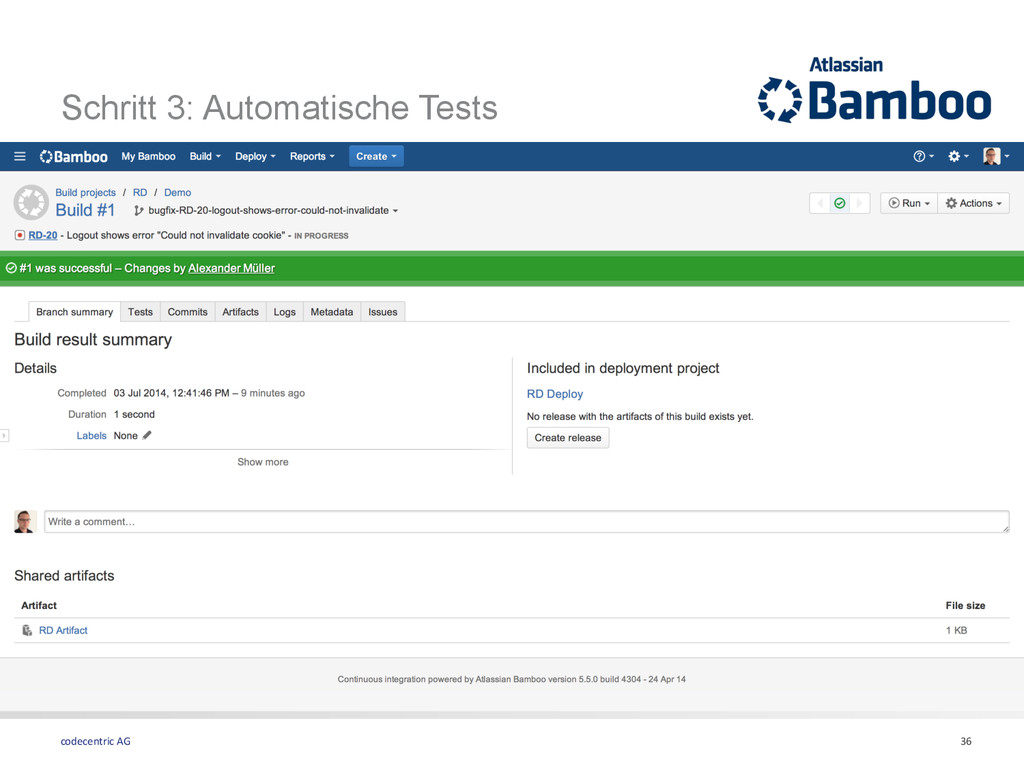
Task: Switch to the Tests tab
Action: point(140,312)
